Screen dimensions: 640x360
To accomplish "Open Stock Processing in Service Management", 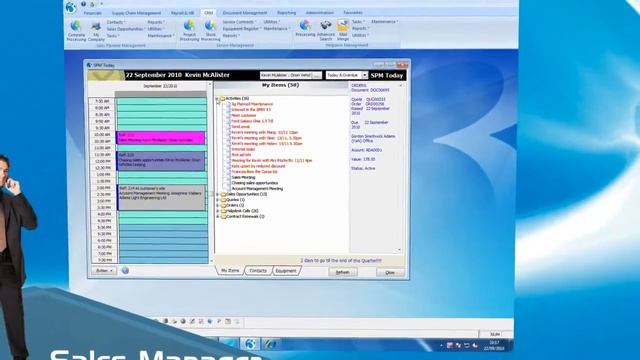I will (x=210, y=30).
